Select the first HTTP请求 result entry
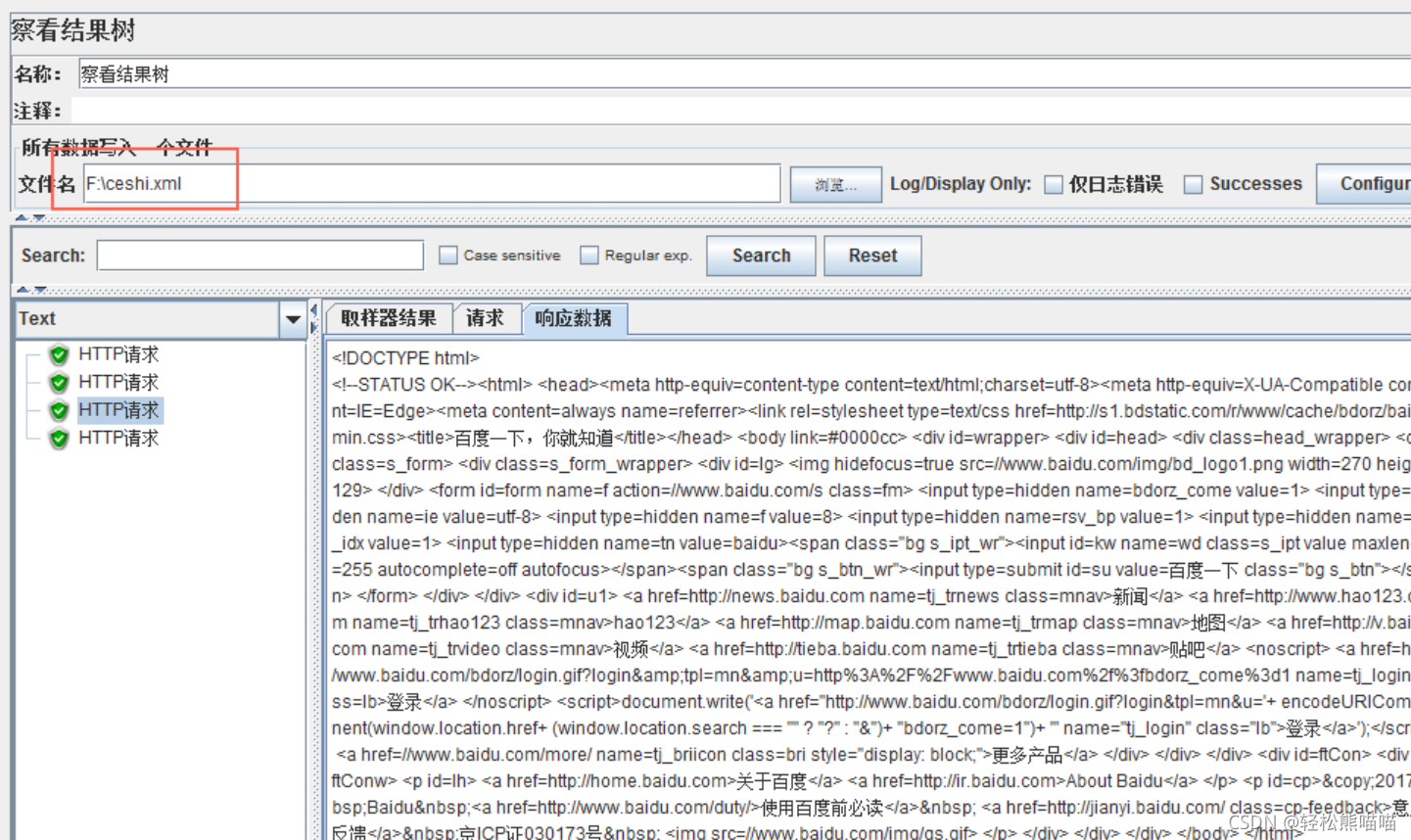 [118, 354]
